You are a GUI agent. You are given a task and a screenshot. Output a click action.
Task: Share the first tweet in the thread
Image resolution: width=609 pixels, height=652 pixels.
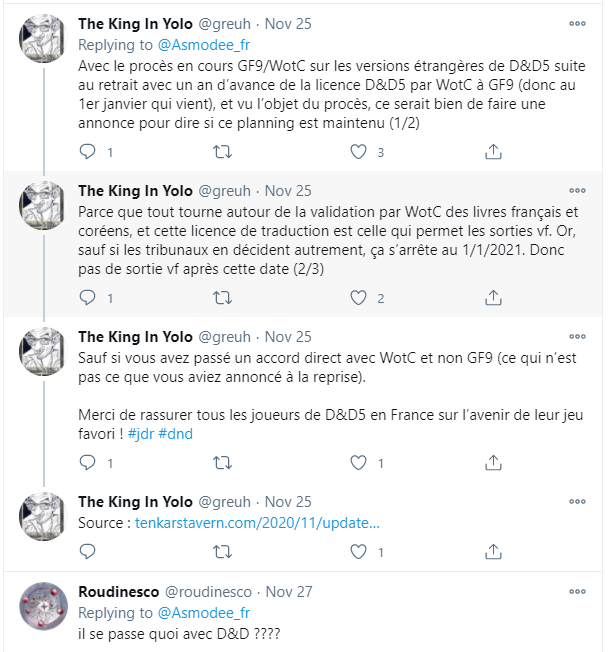492,152
